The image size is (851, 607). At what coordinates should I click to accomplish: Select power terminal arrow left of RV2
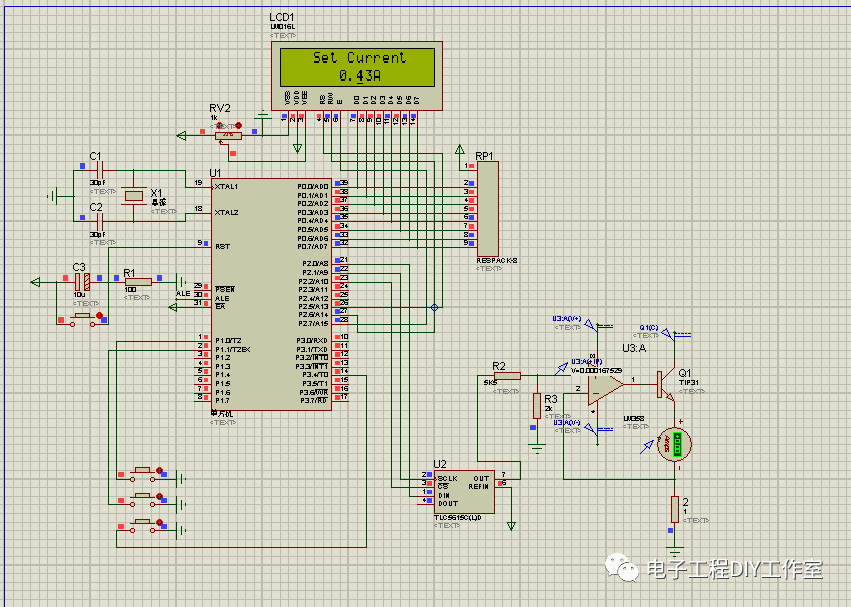pyautogui.click(x=182, y=136)
